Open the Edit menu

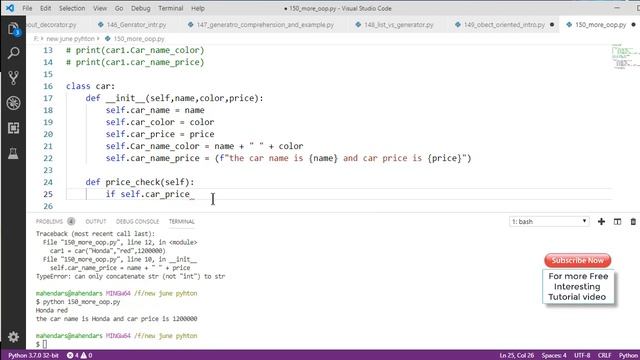(45, 8)
